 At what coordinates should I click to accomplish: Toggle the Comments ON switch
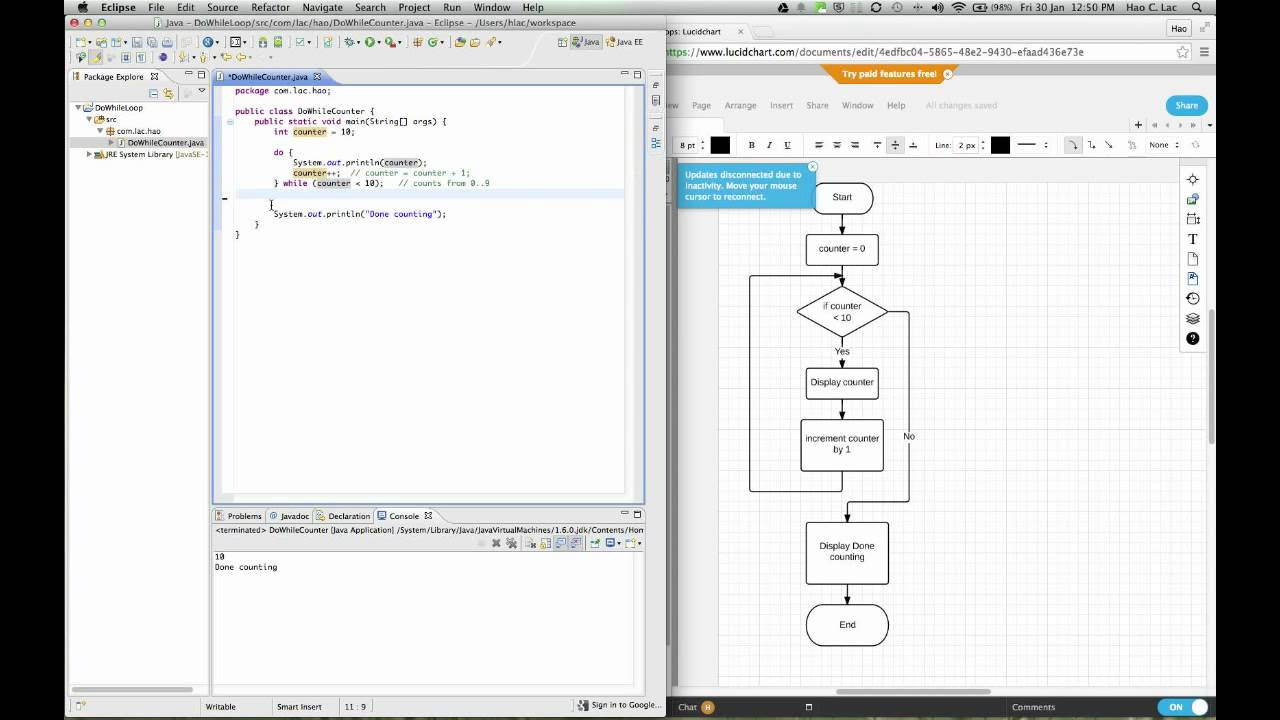click(x=1182, y=707)
